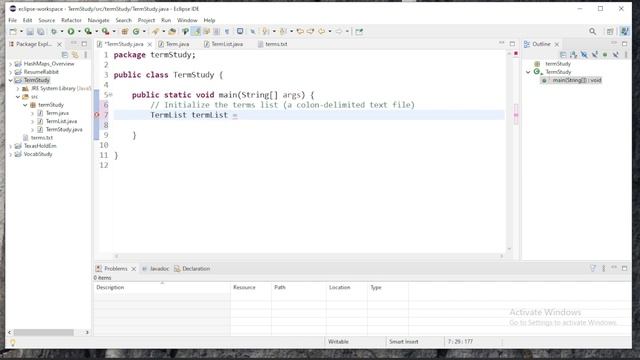Open the Window menu
The height and width of the screenshot is (360, 640).
pyautogui.click(x=187, y=20)
